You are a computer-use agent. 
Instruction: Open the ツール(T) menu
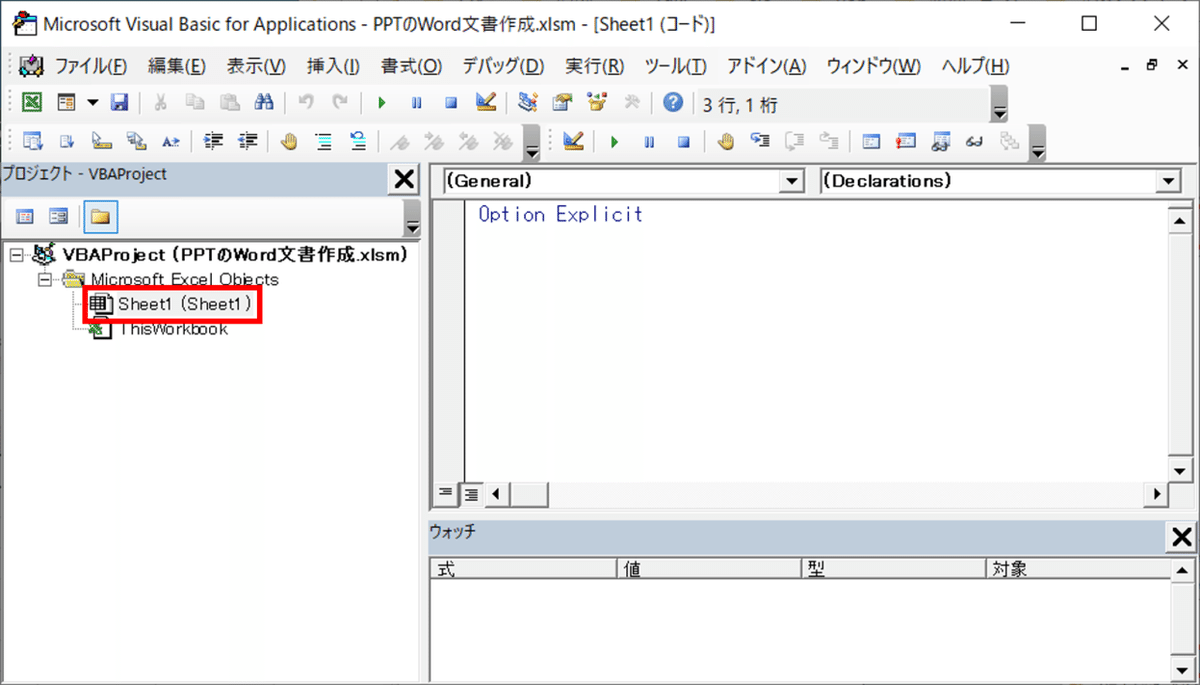point(676,66)
